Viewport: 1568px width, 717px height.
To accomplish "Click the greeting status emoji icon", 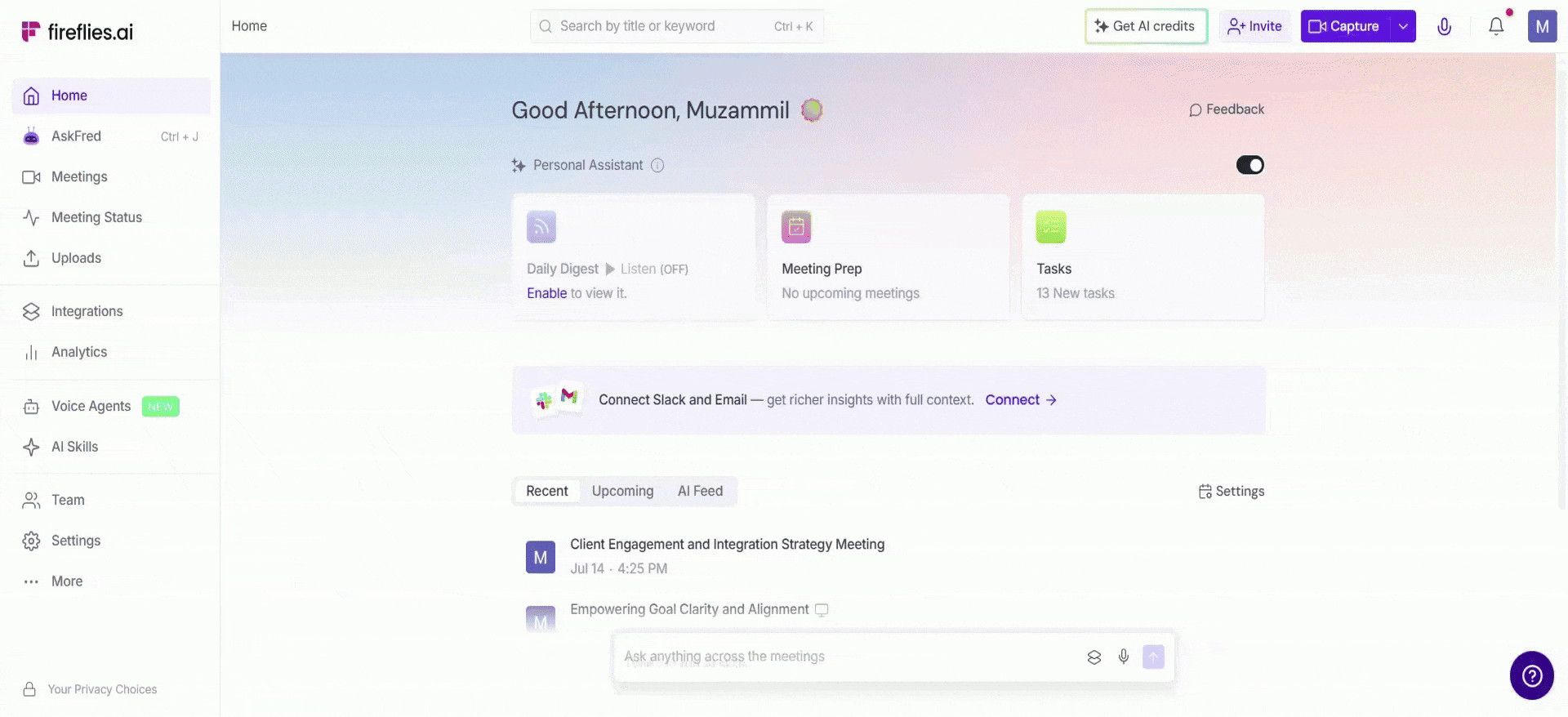I will (812, 110).
